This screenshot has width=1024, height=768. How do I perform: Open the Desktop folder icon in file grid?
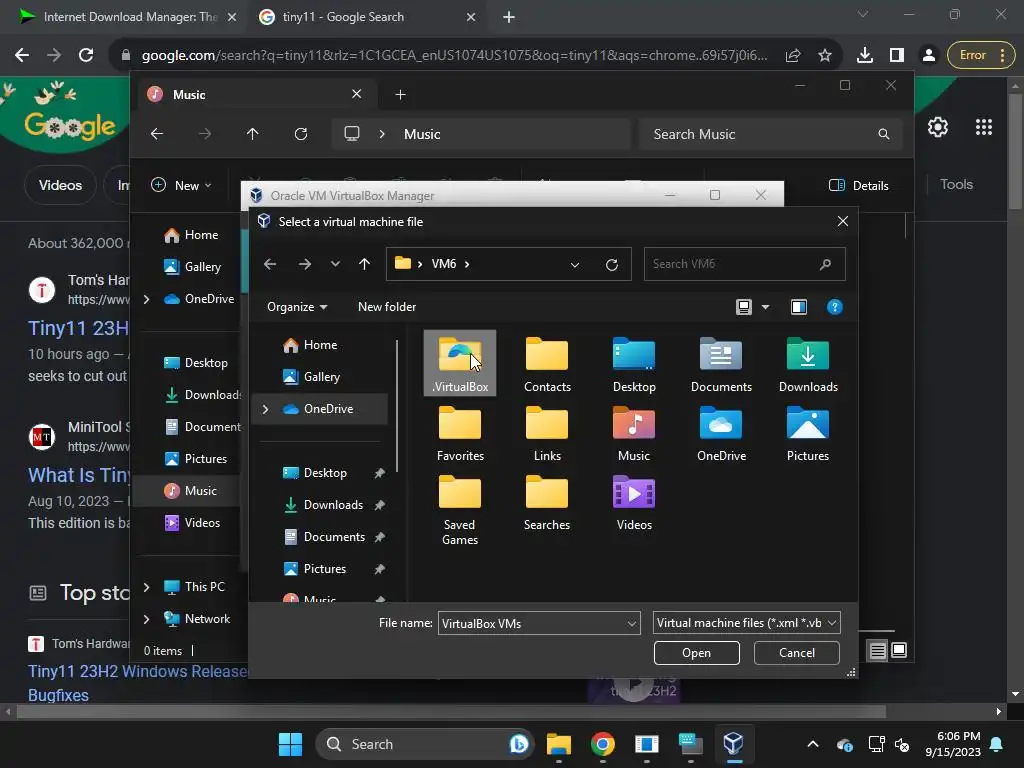tap(634, 363)
